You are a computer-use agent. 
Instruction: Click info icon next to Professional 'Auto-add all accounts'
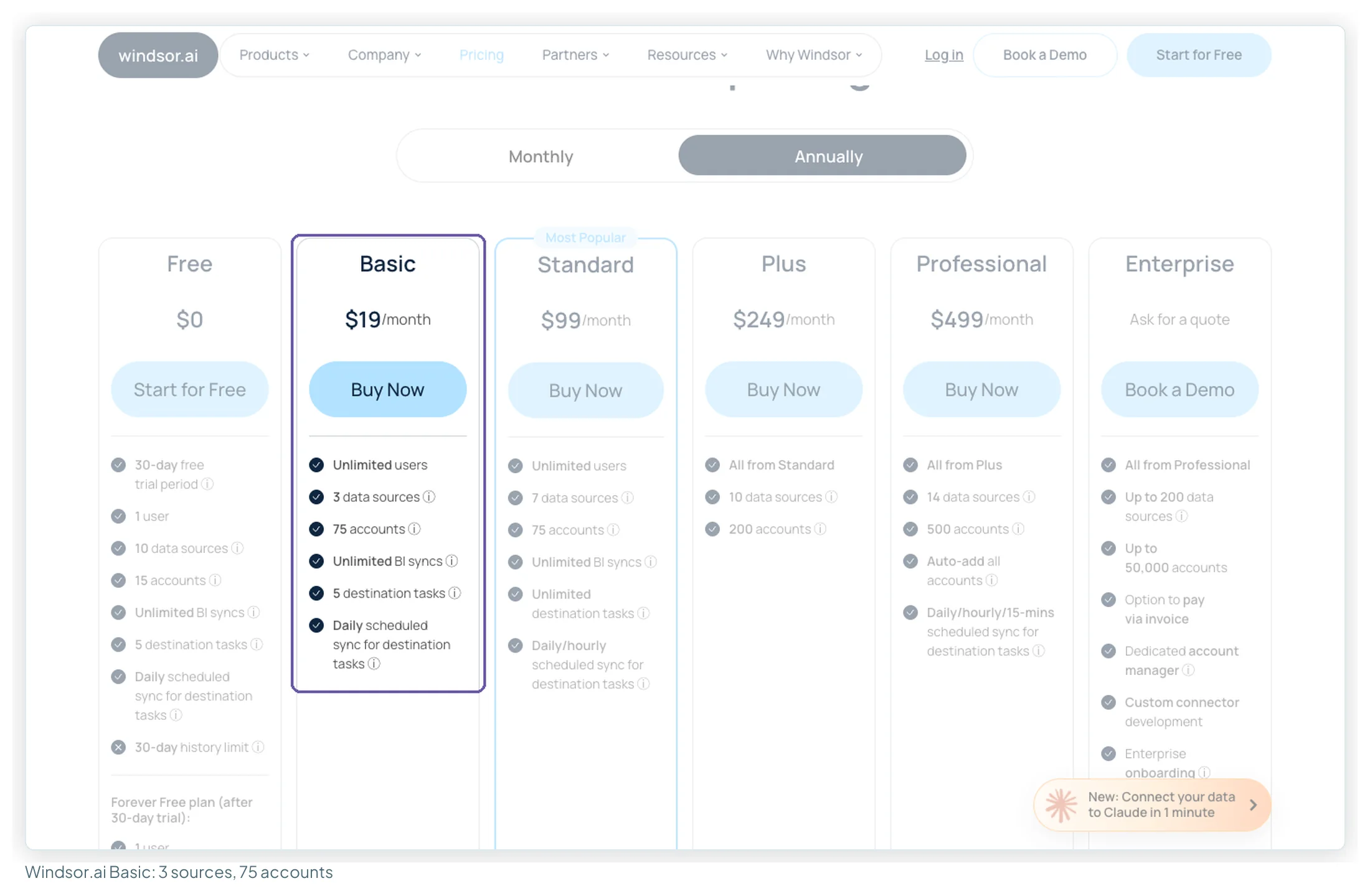(991, 580)
